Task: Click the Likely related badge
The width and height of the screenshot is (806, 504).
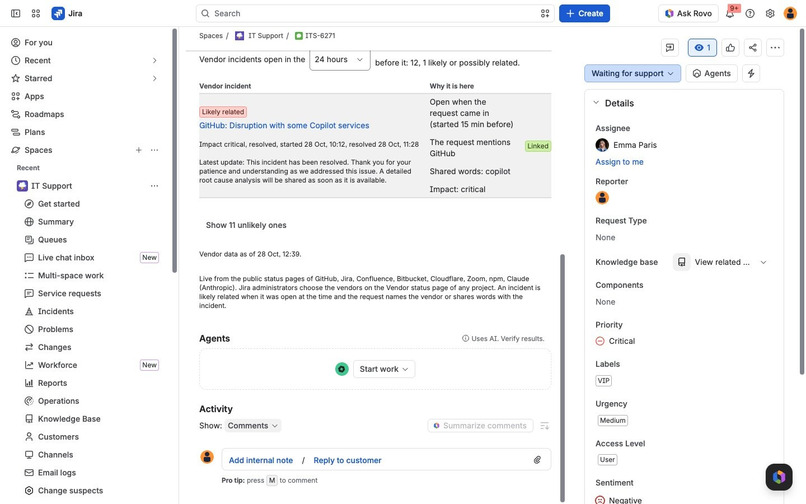Action: pos(223,112)
